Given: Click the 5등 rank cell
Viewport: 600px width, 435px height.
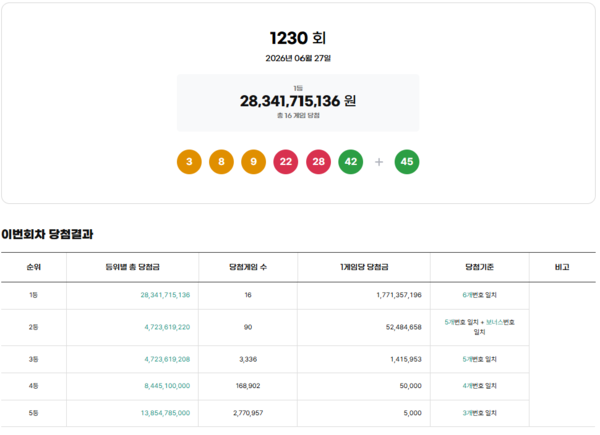Looking at the screenshot, I should coord(33,413).
